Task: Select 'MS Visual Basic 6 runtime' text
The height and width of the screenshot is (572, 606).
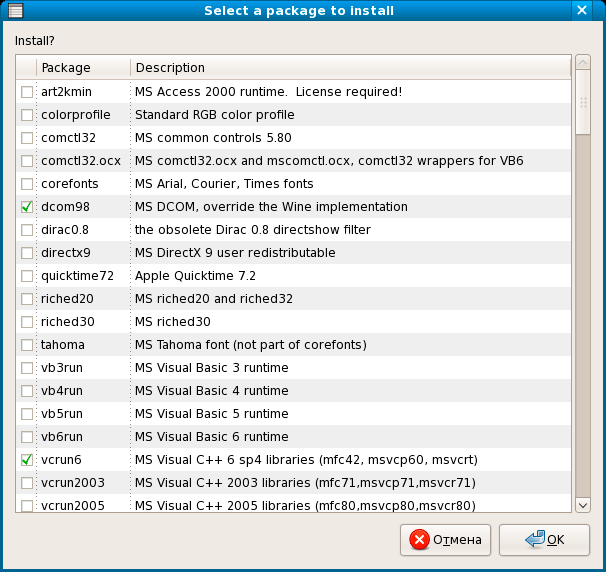Action: click(211, 437)
